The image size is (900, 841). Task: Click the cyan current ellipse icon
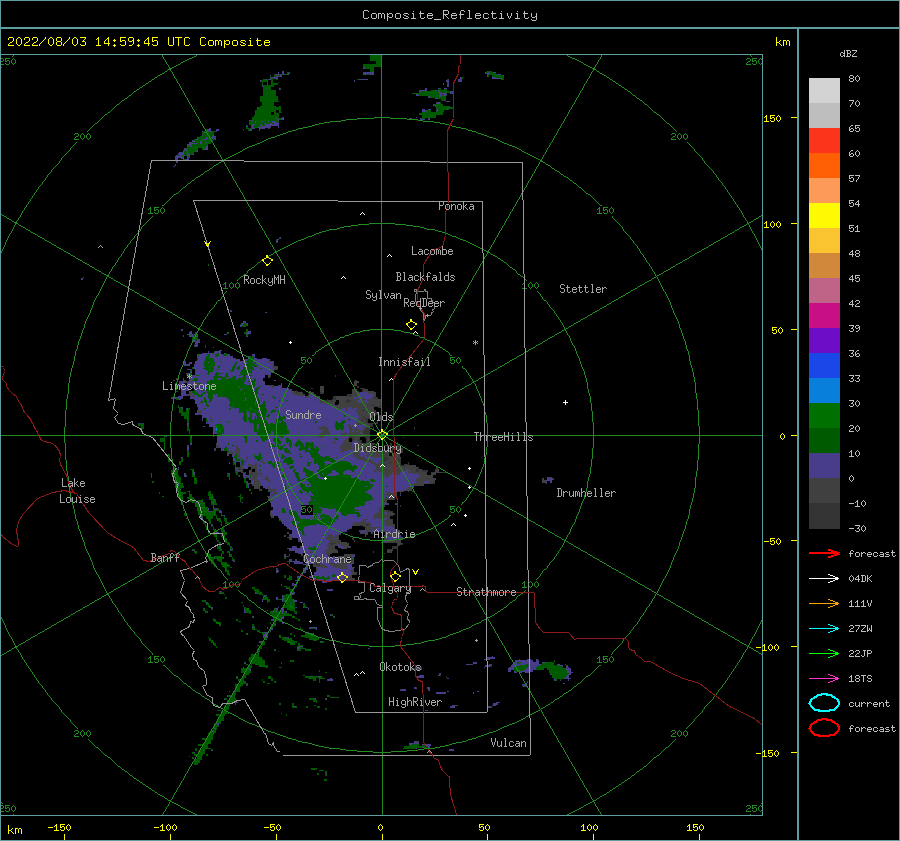click(824, 703)
